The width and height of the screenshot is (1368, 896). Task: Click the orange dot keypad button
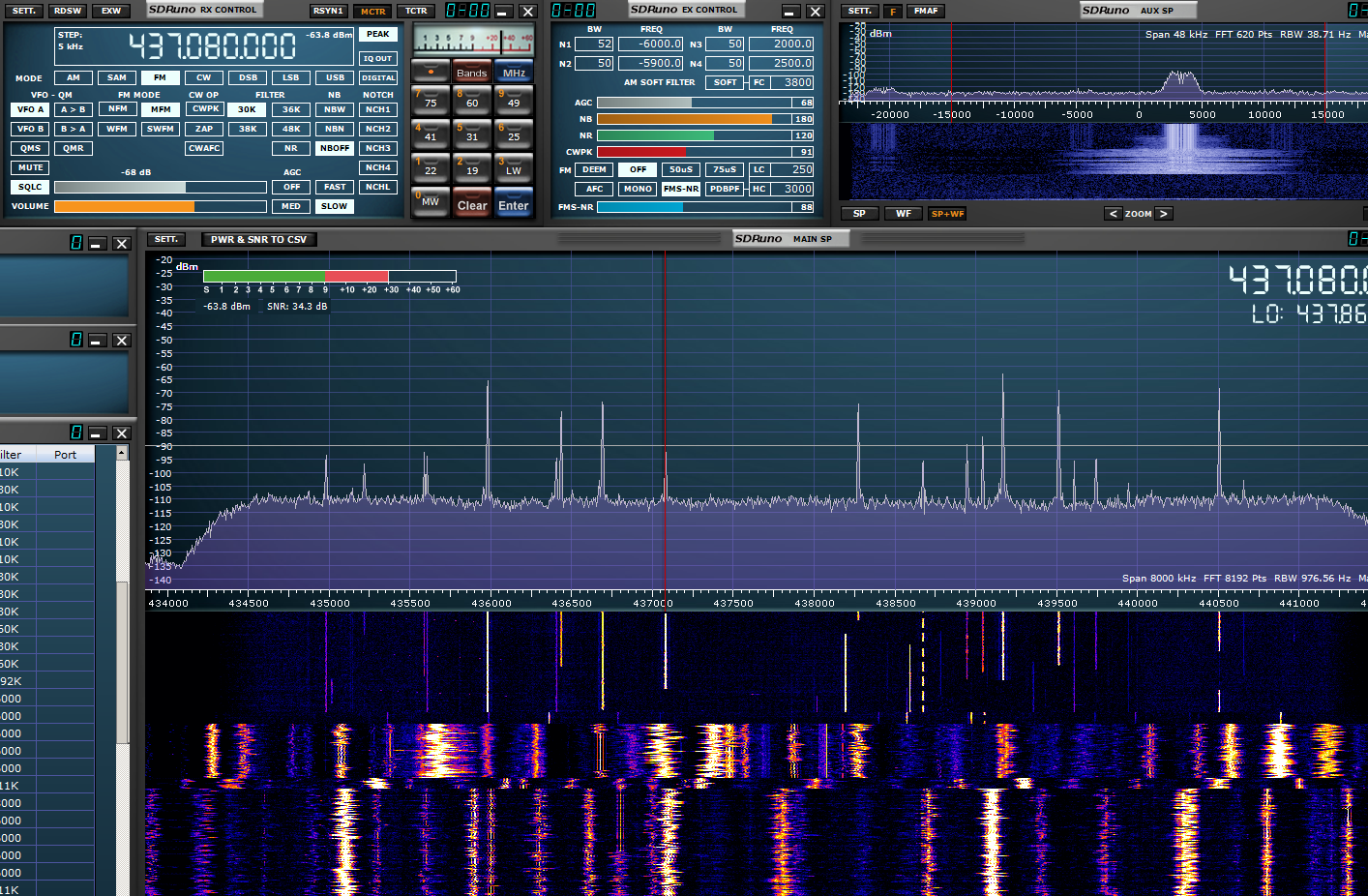[x=431, y=72]
